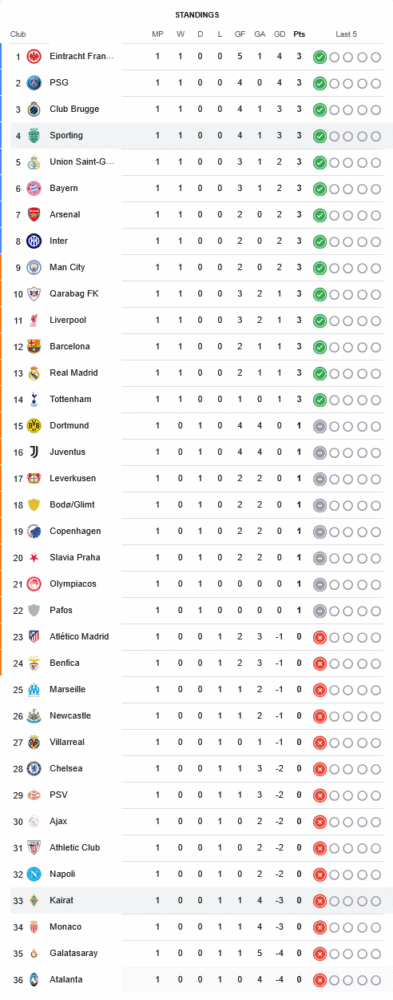Sort standings by Pts column header
The image size is (393, 1000).
299,34
